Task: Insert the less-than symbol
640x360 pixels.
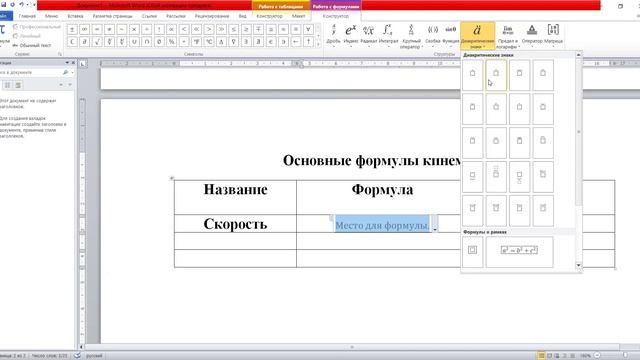Action: pos(184,29)
